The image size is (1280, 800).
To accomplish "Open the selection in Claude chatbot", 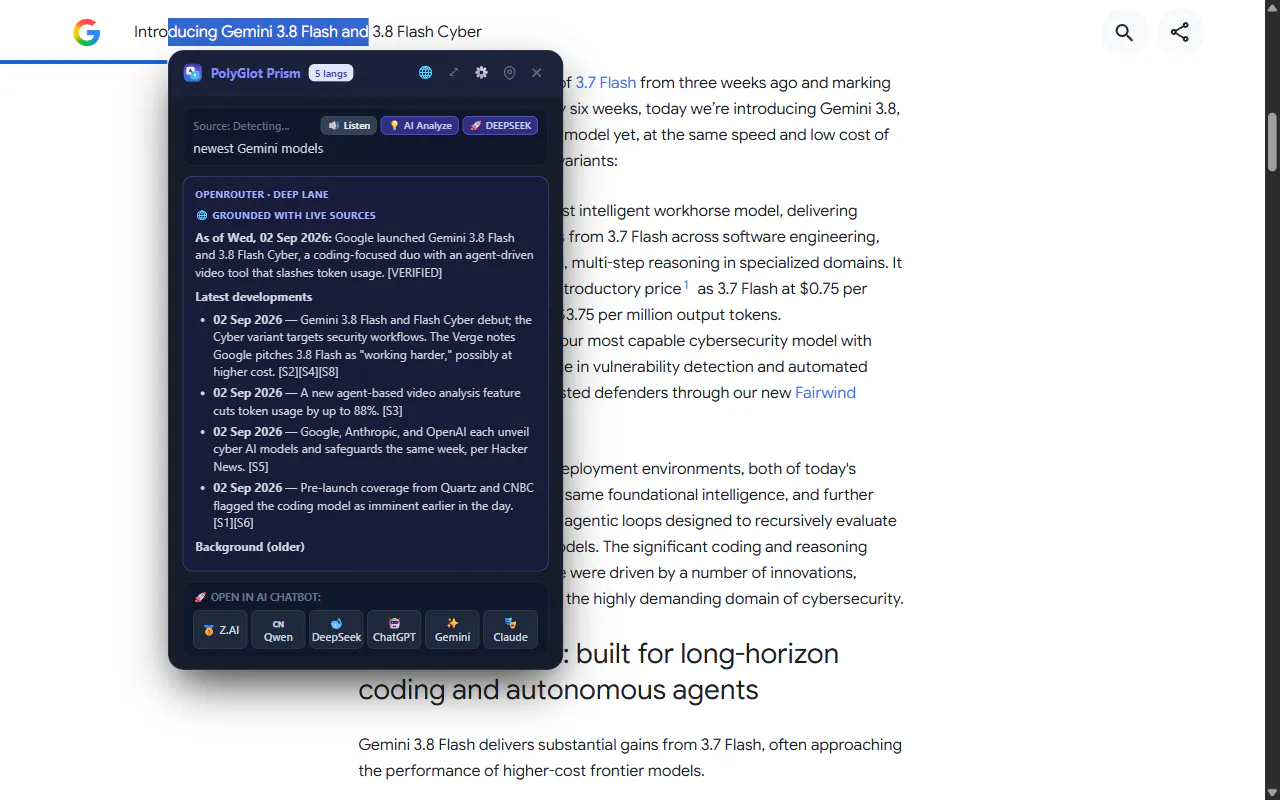I will 510,630.
